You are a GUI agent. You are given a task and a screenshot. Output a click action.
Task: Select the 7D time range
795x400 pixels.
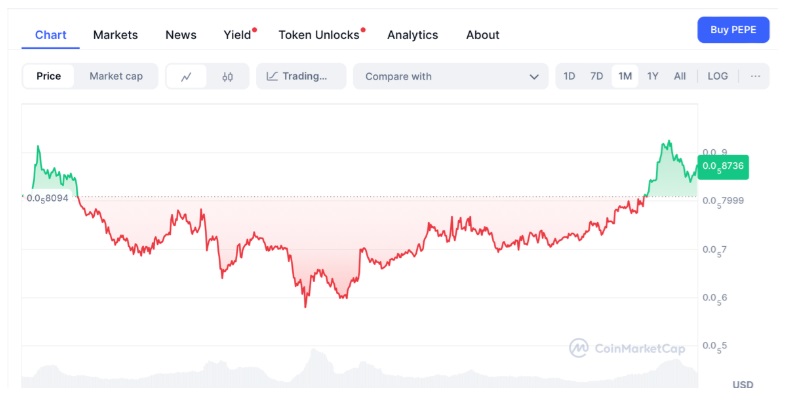pyautogui.click(x=596, y=76)
